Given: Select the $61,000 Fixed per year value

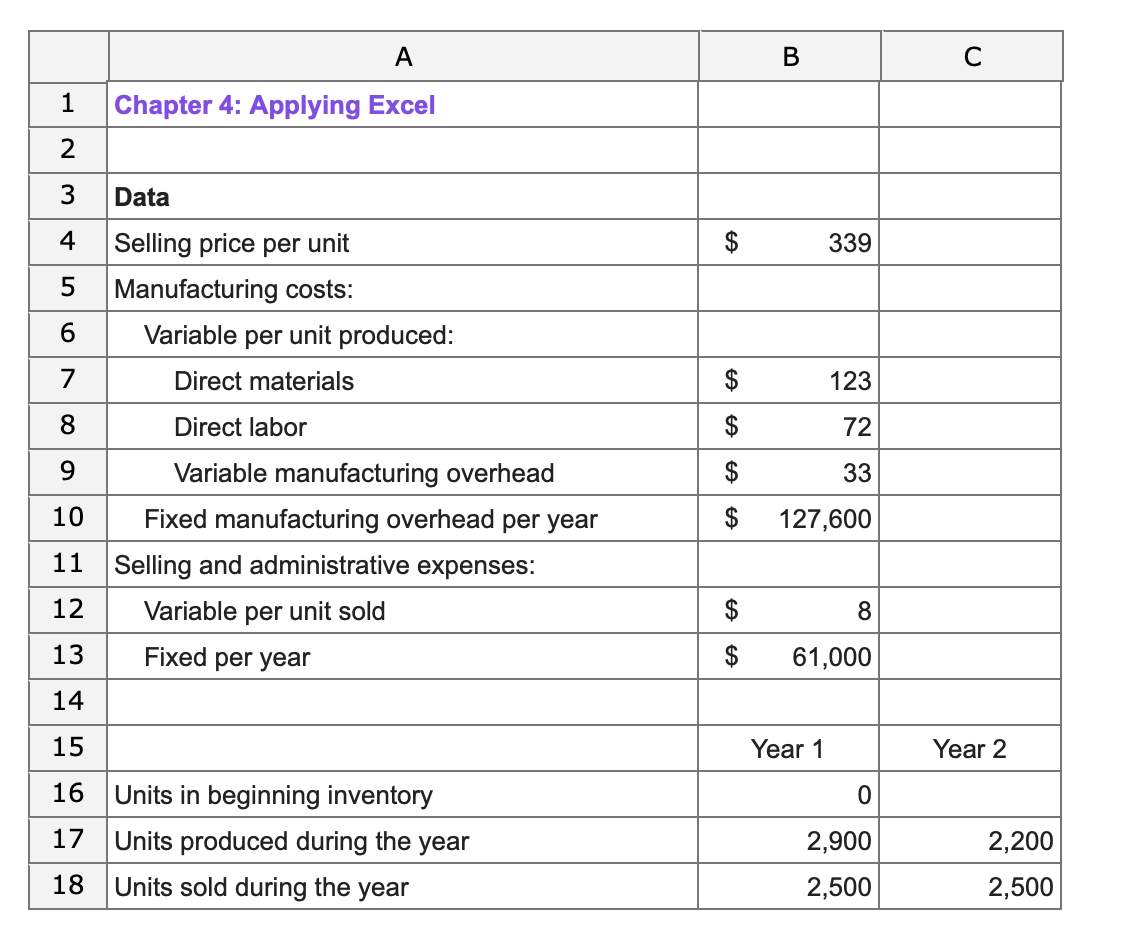Looking at the screenshot, I should 789,656.
